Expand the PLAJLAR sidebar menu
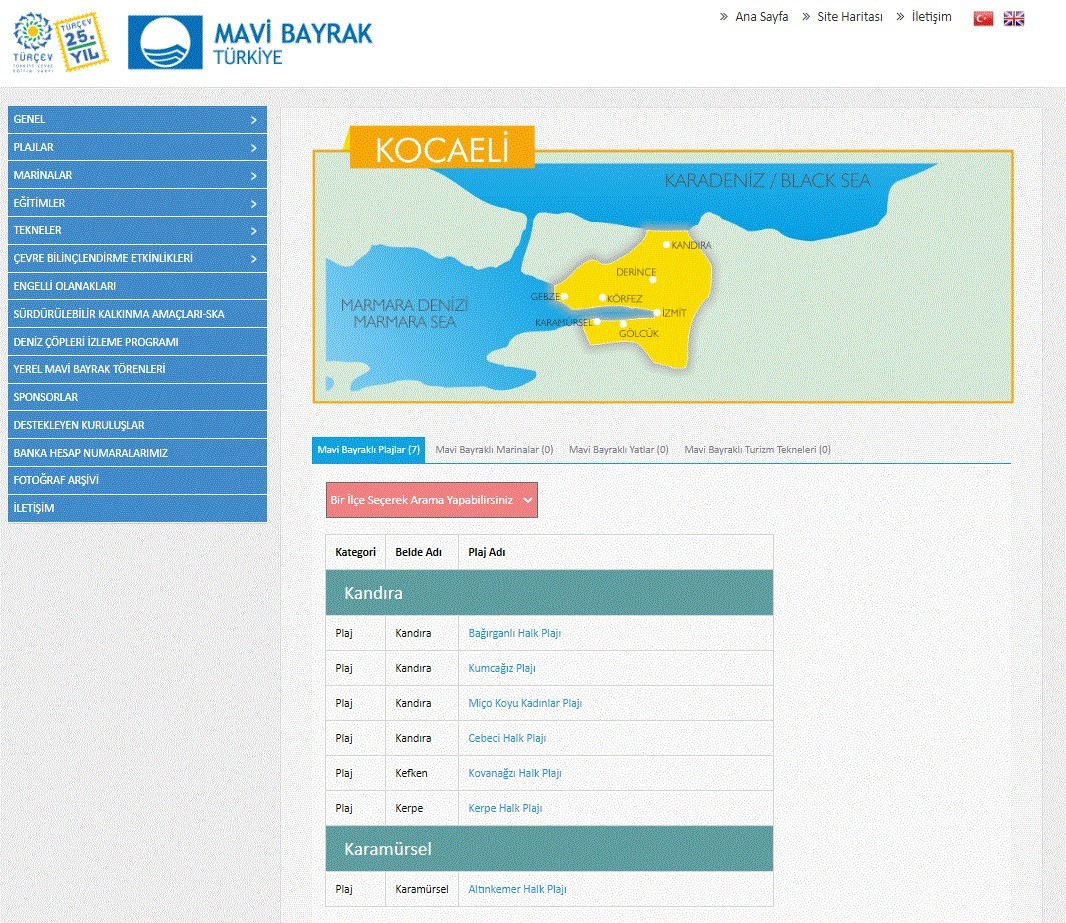1066x923 pixels. pos(137,148)
